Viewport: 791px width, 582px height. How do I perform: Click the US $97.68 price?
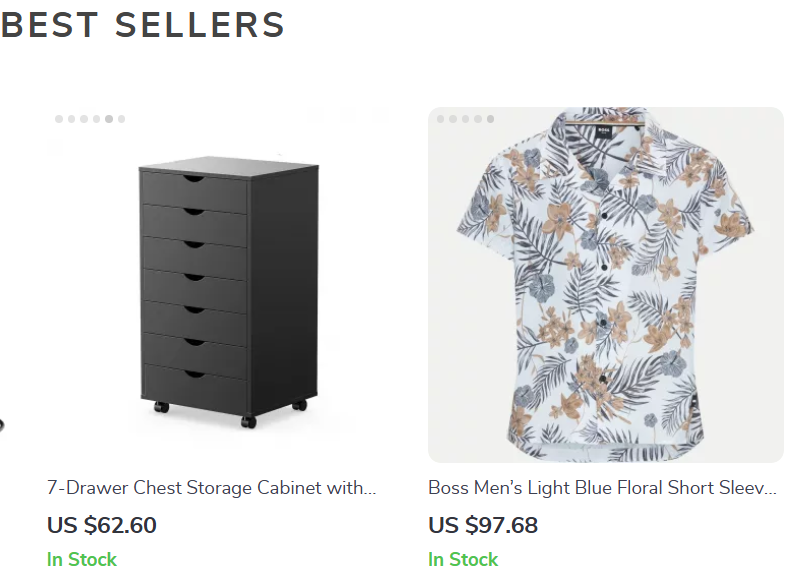483,525
